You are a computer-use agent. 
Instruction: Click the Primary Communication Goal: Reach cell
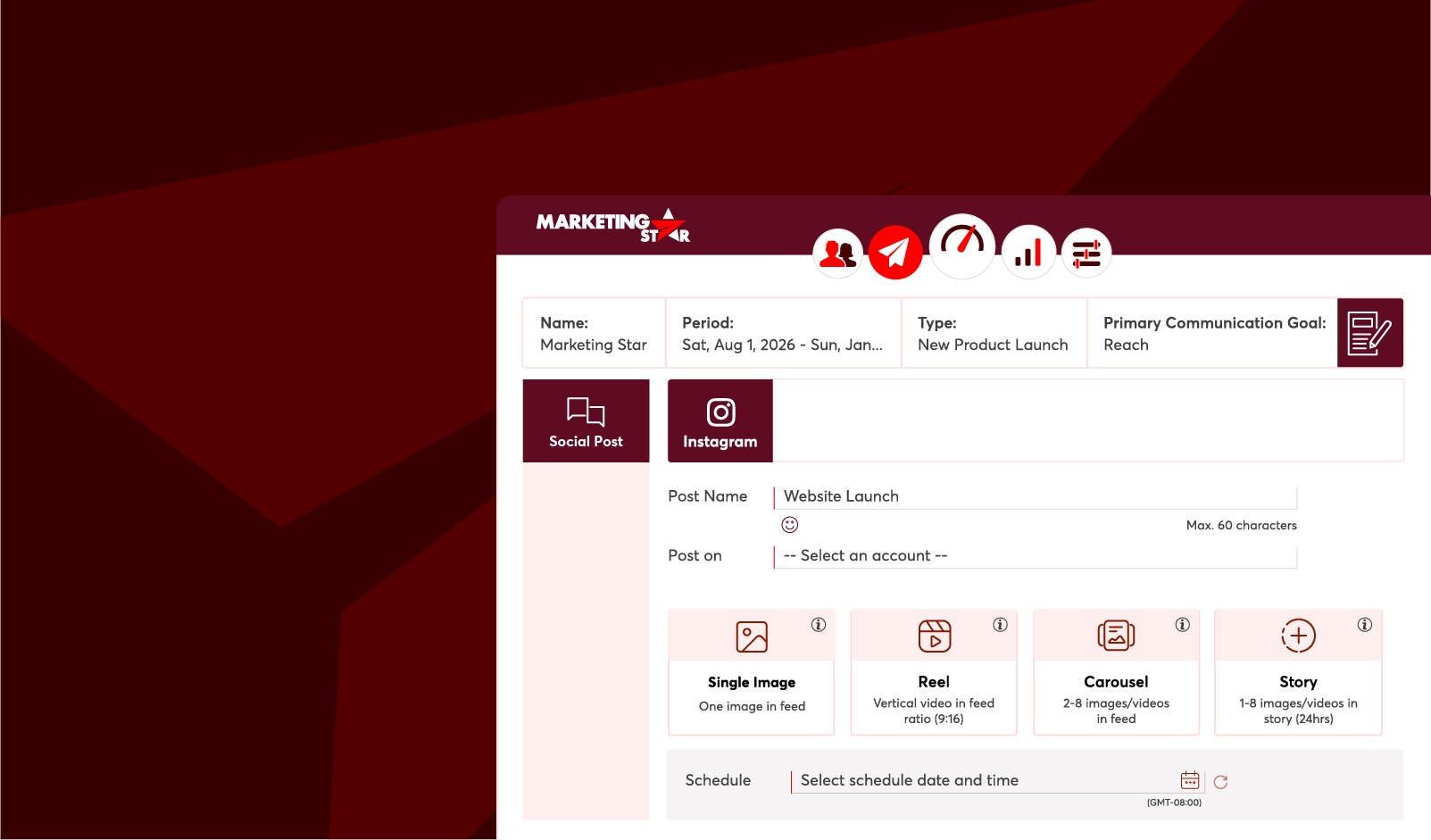click(1212, 334)
